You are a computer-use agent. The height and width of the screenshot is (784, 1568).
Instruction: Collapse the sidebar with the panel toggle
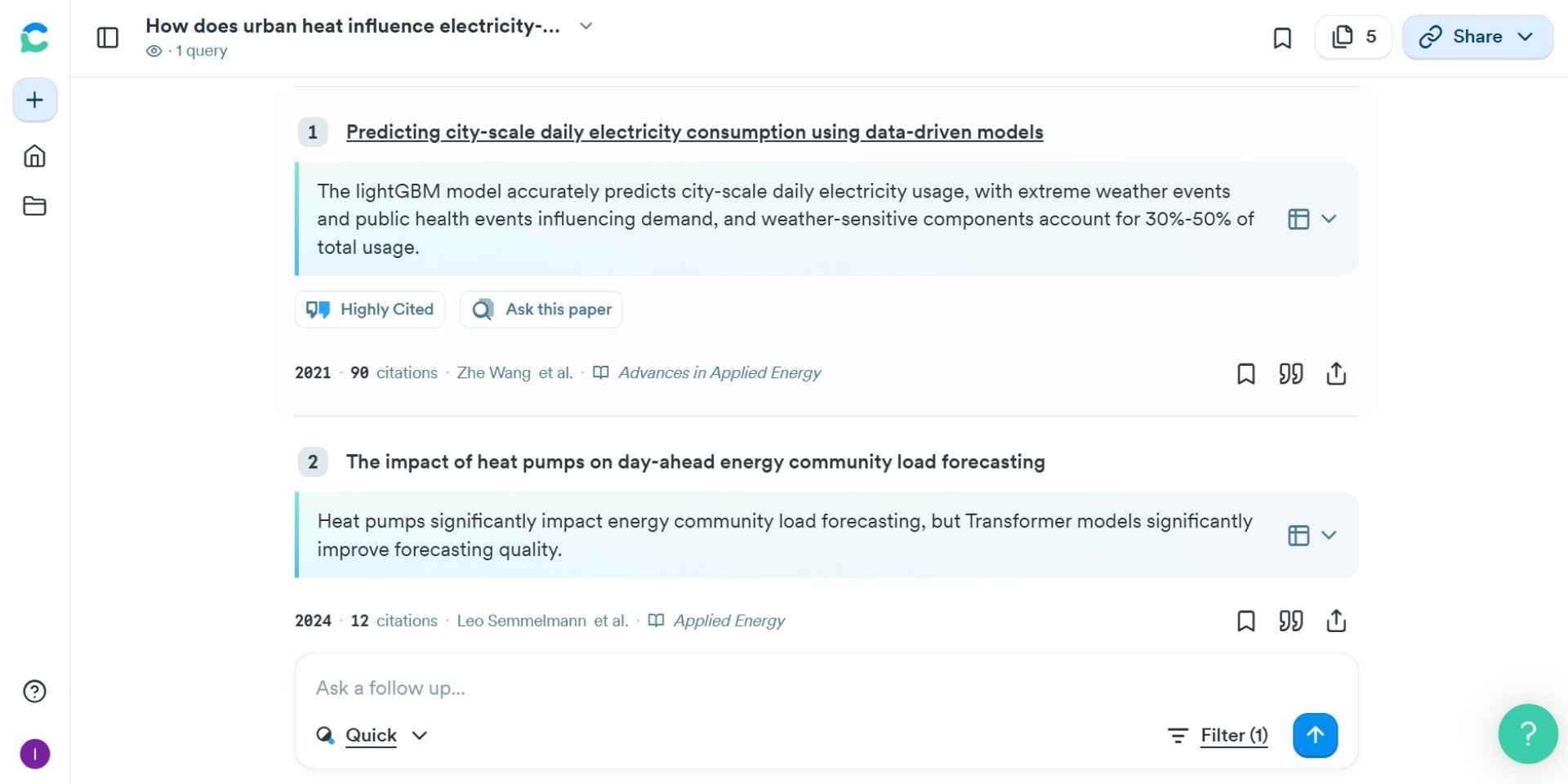(107, 38)
